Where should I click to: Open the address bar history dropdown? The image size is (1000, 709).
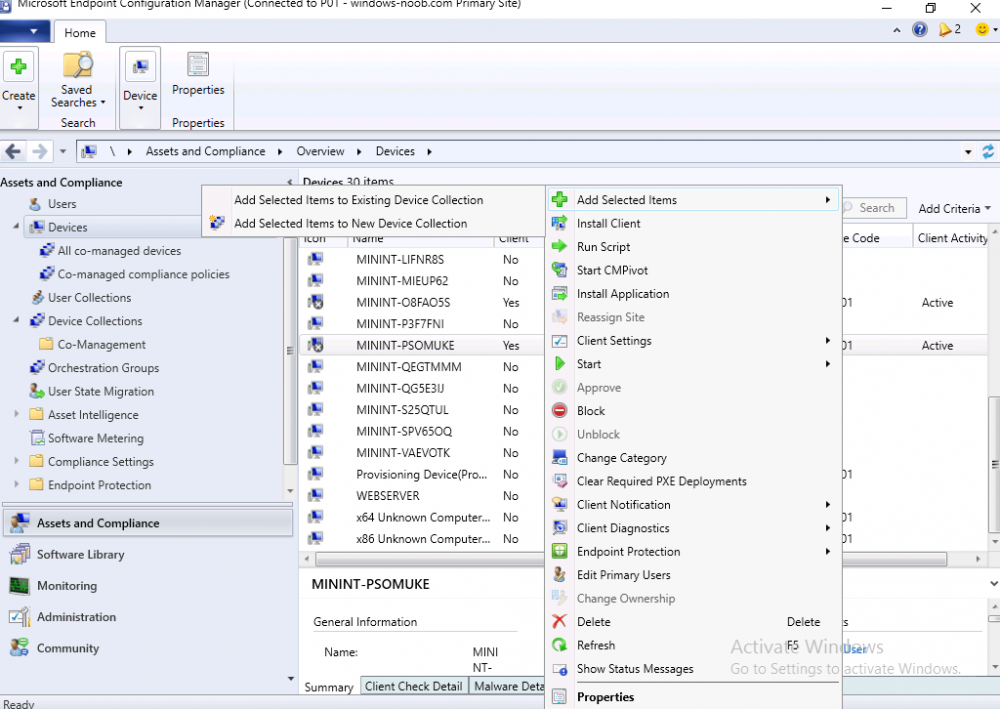(x=968, y=152)
